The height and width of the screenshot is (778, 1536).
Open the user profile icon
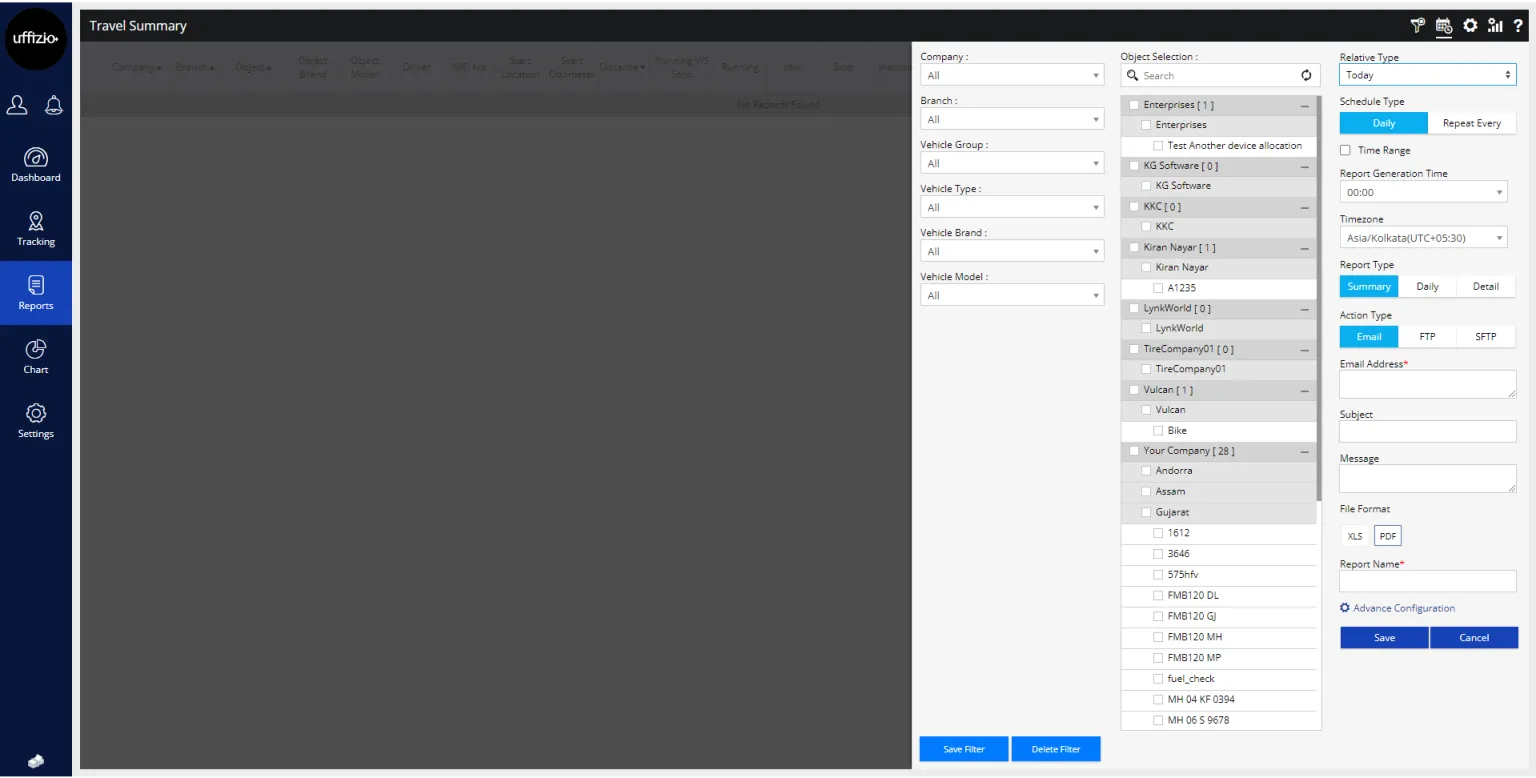coord(17,105)
